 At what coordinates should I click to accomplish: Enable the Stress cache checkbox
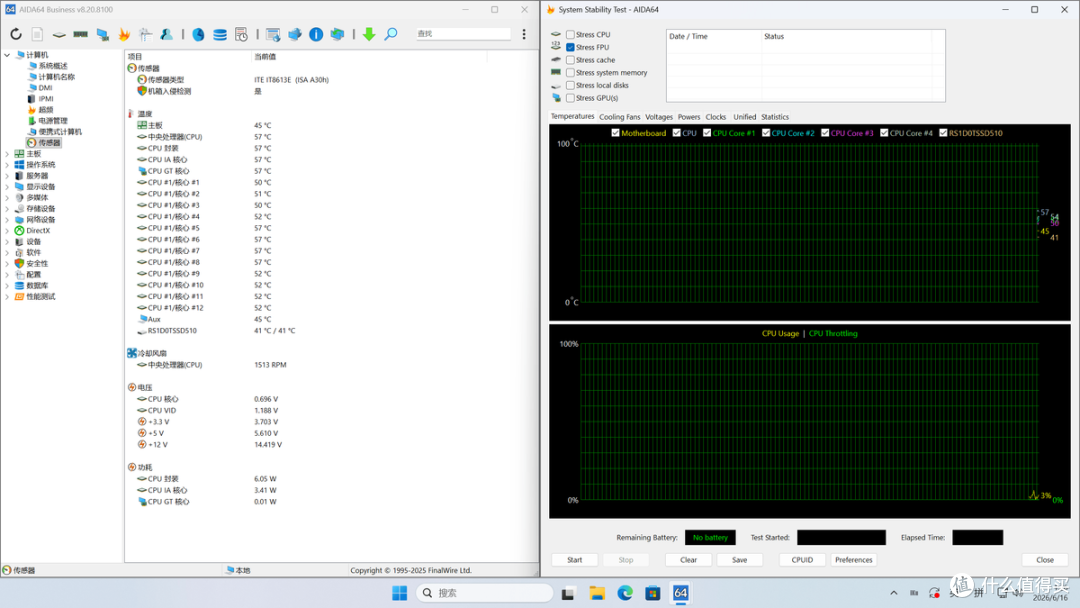[x=570, y=60]
